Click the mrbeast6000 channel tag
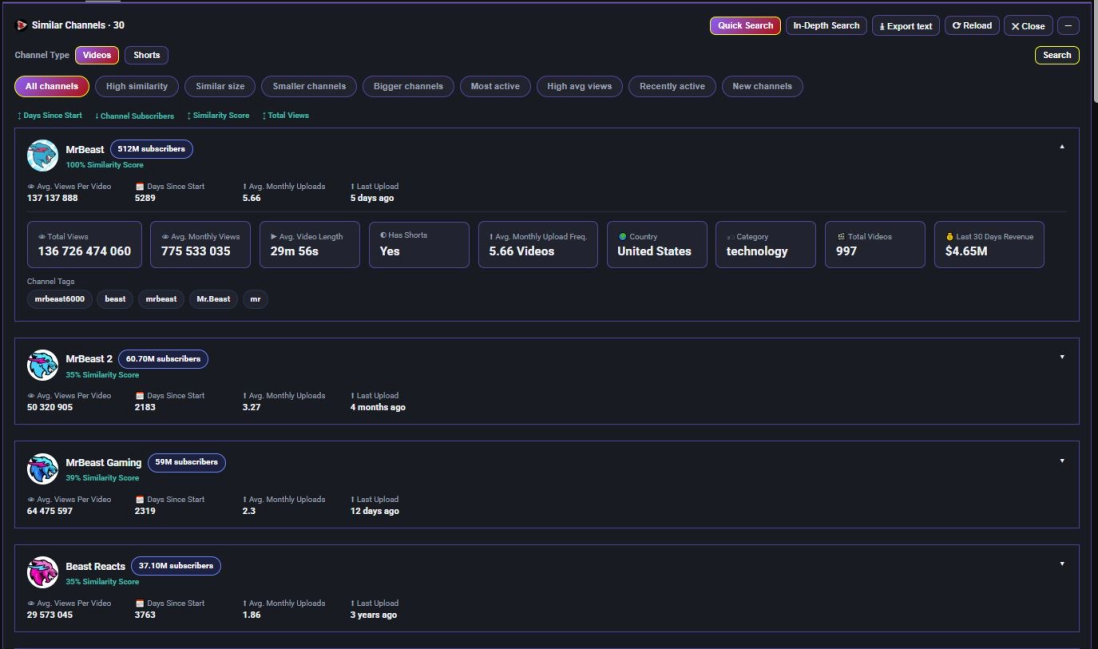This screenshot has height=649, width=1098. pos(60,299)
